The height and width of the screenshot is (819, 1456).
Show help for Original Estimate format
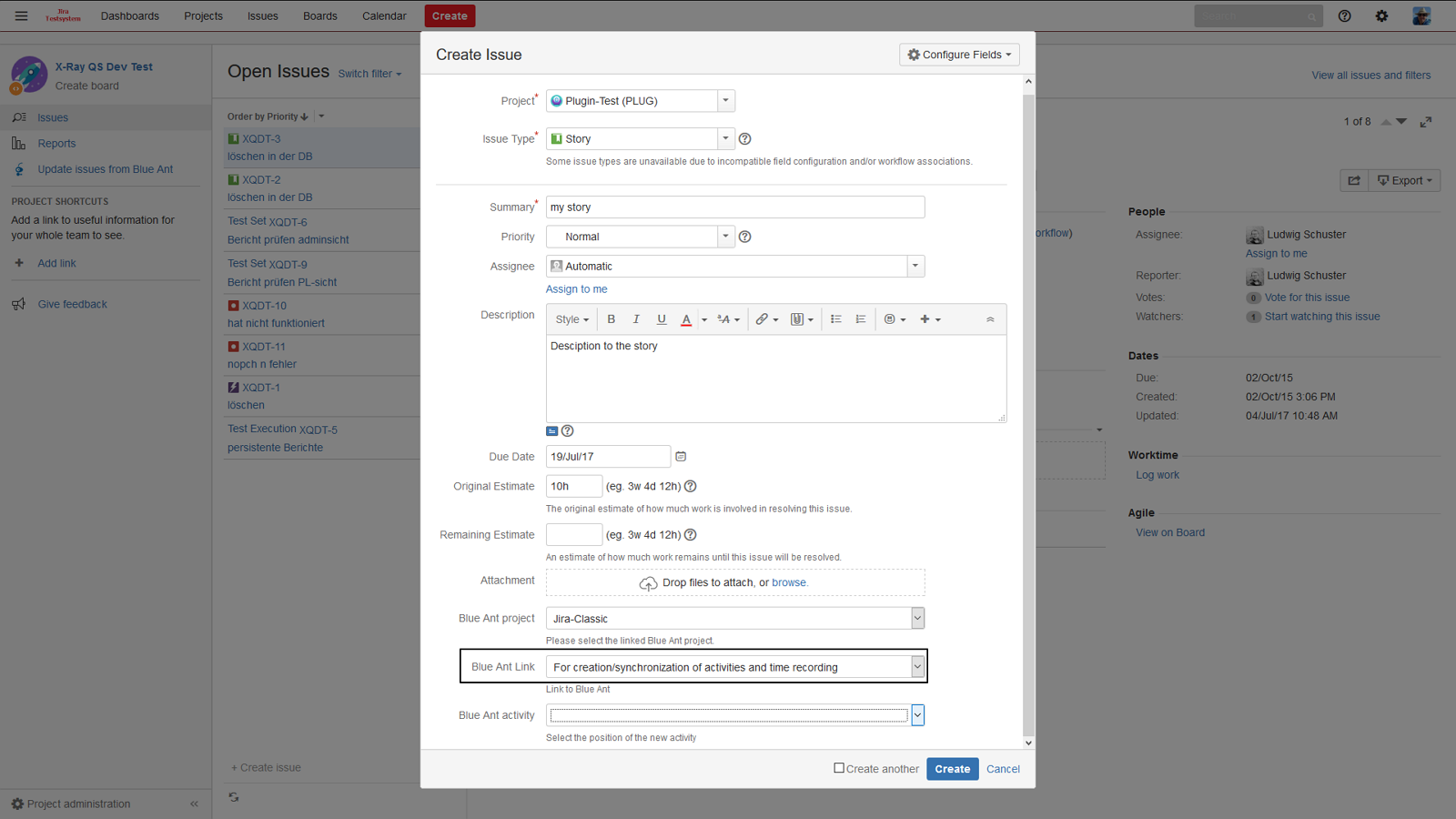(x=691, y=487)
